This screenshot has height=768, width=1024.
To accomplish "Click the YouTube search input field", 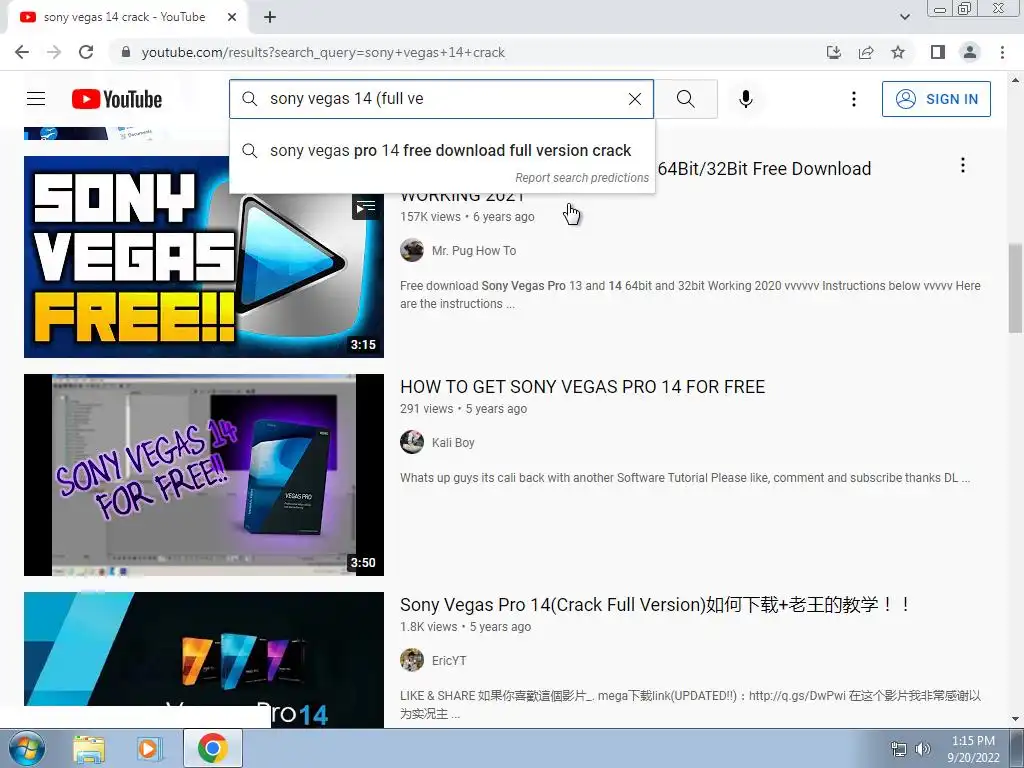I will (x=441, y=99).
